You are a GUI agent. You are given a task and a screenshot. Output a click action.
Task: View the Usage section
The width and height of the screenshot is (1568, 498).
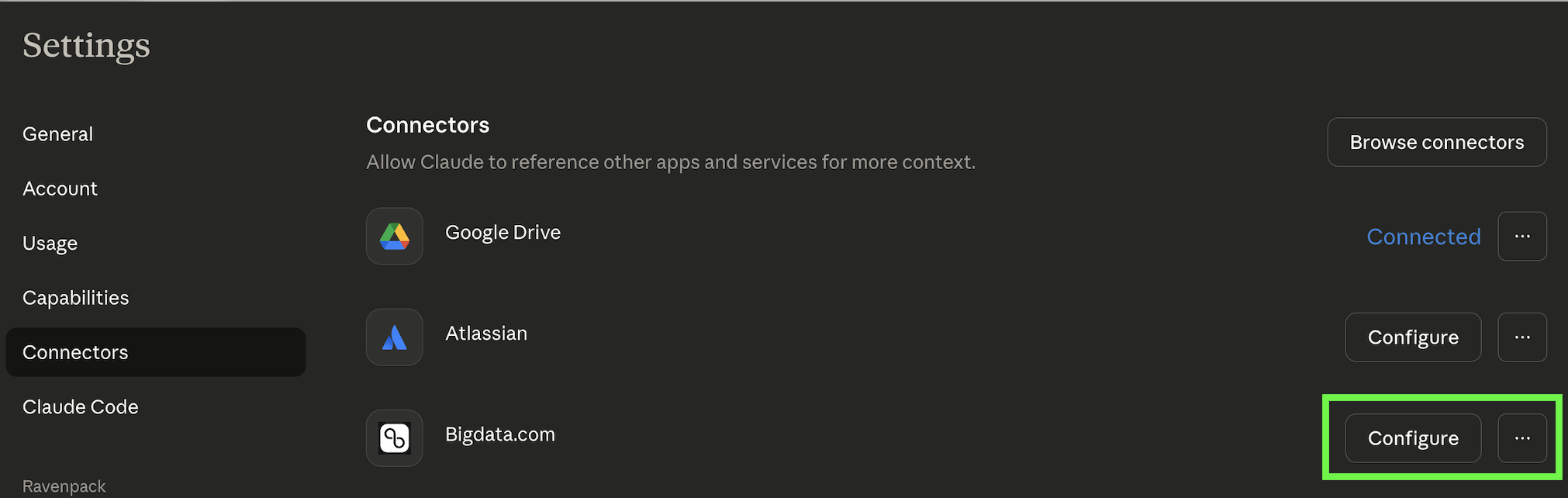click(50, 243)
